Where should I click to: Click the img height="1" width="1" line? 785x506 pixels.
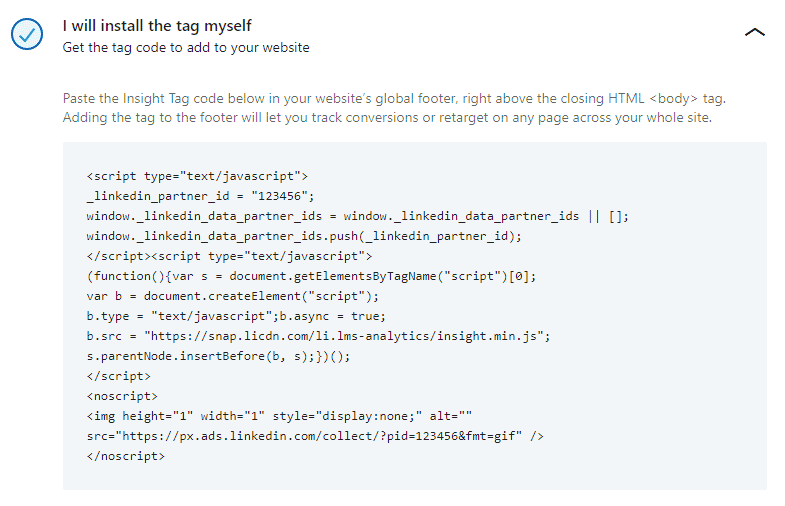pos(279,416)
